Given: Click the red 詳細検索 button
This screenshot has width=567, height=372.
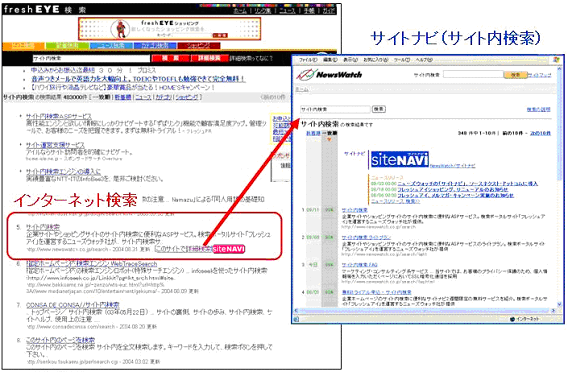Looking at the screenshot, I should 209,58.
